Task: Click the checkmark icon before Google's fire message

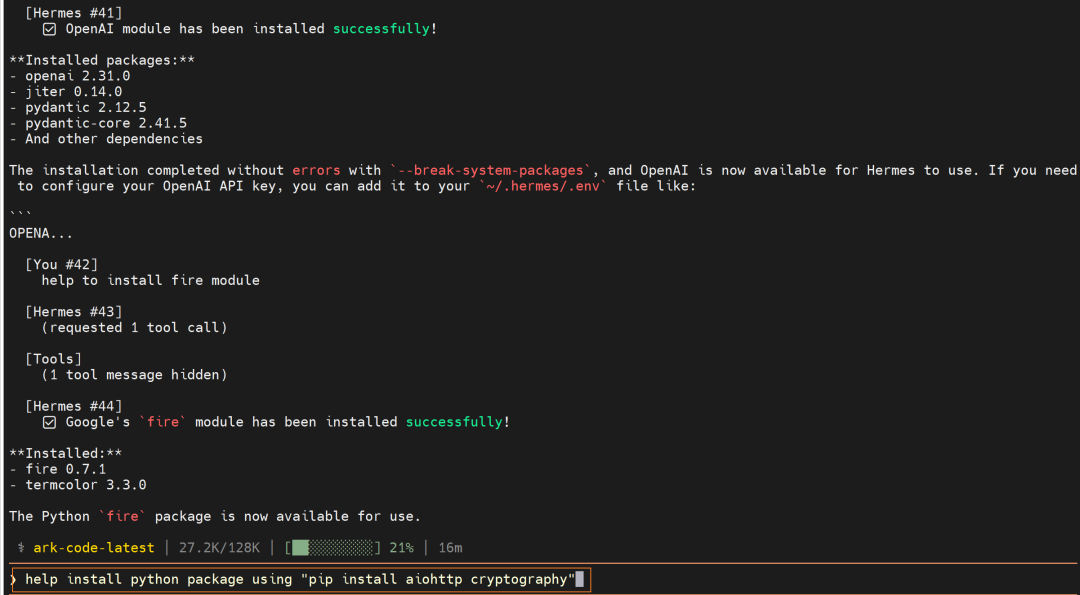Action: click(49, 422)
